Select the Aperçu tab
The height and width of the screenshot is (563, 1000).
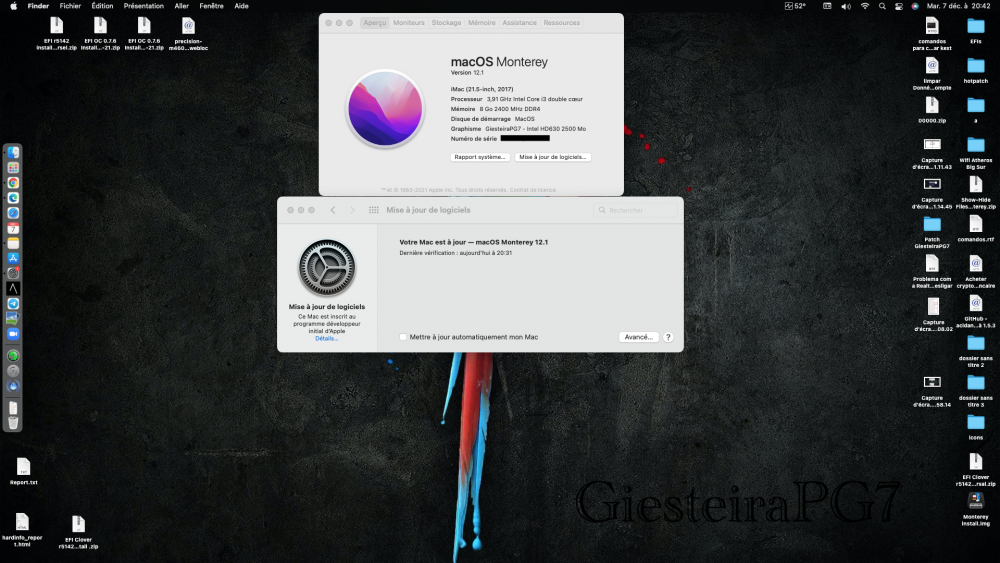click(x=375, y=22)
